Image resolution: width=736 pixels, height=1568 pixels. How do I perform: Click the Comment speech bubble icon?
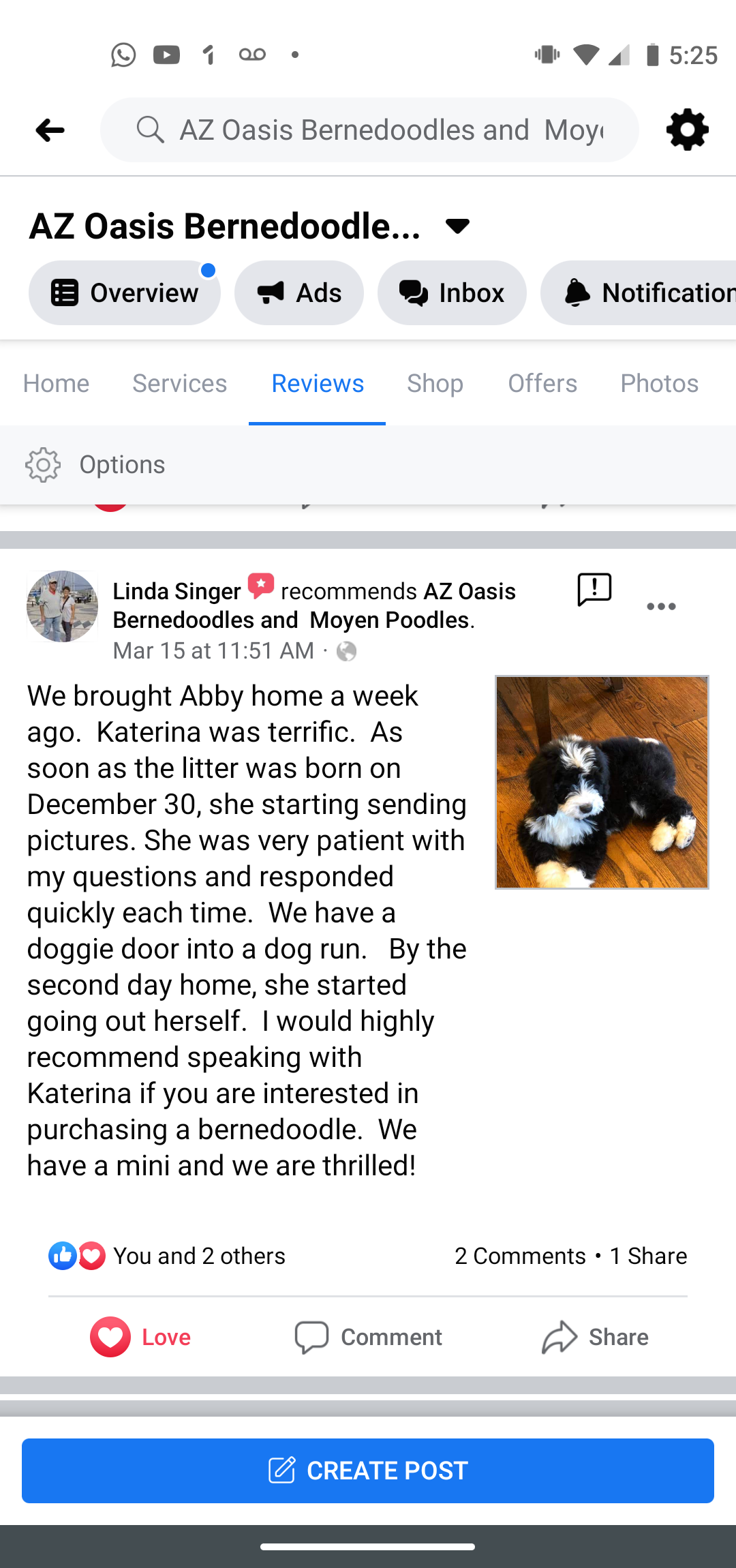[x=311, y=1337]
